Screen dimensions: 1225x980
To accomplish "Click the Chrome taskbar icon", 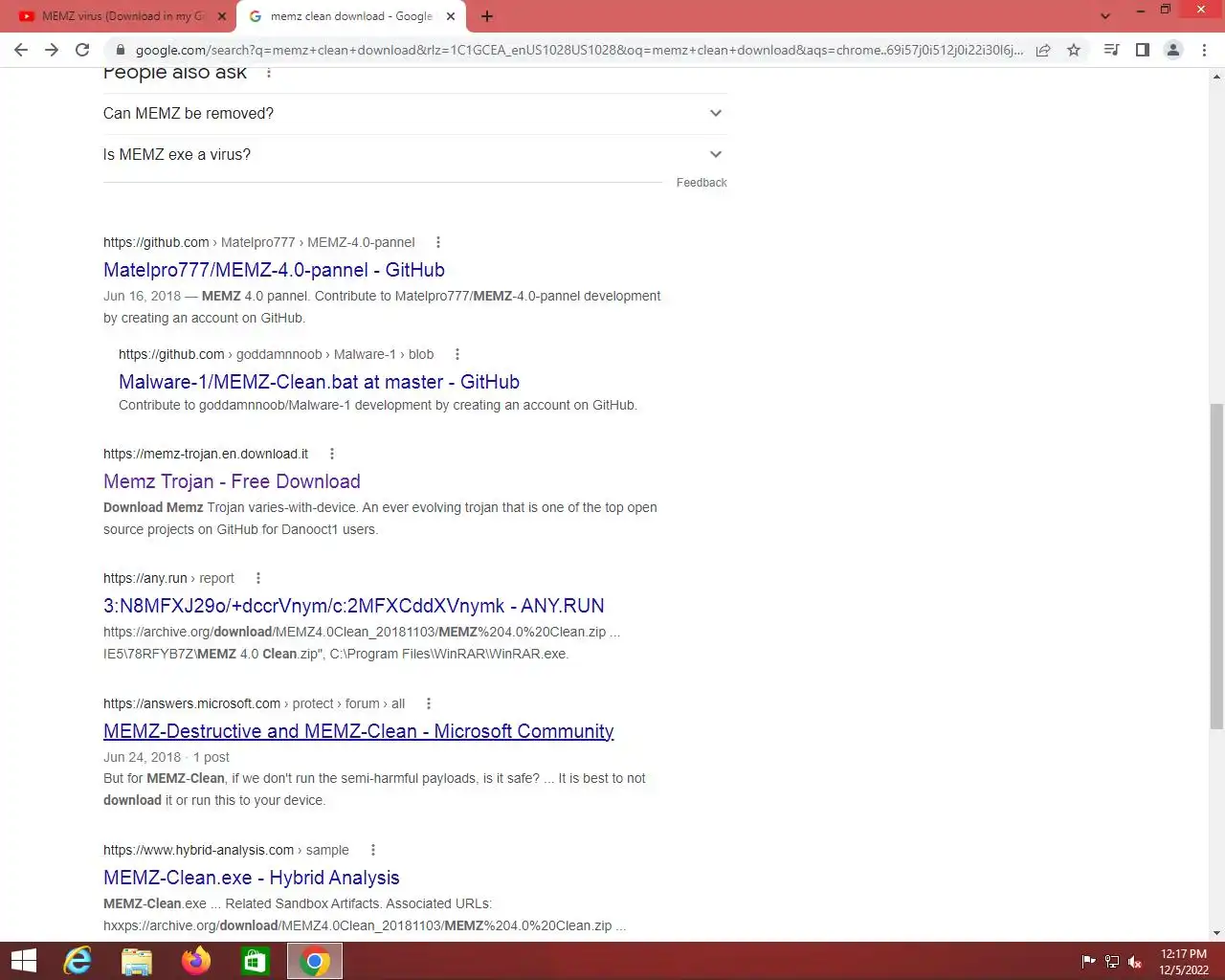I will pyautogui.click(x=315, y=961).
